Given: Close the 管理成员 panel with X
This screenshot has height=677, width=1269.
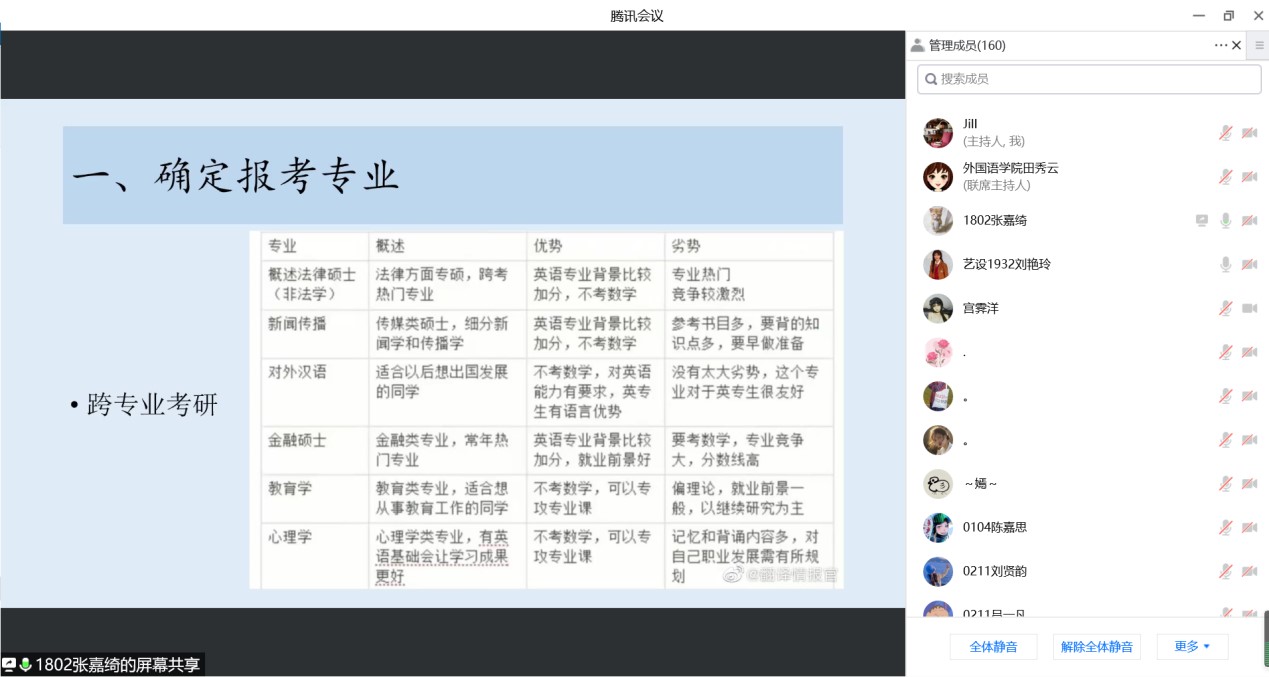Looking at the screenshot, I should [x=1237, y=45].
